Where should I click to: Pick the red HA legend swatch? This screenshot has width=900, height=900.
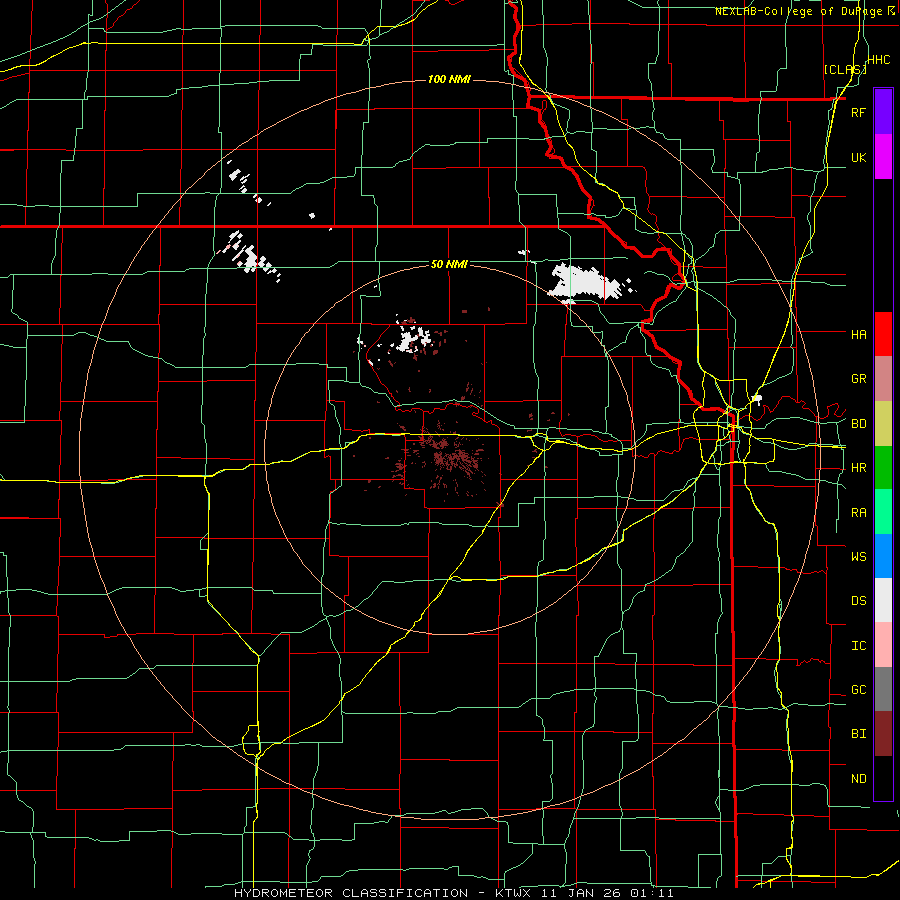pyautogui.click(x=883, y=334)
